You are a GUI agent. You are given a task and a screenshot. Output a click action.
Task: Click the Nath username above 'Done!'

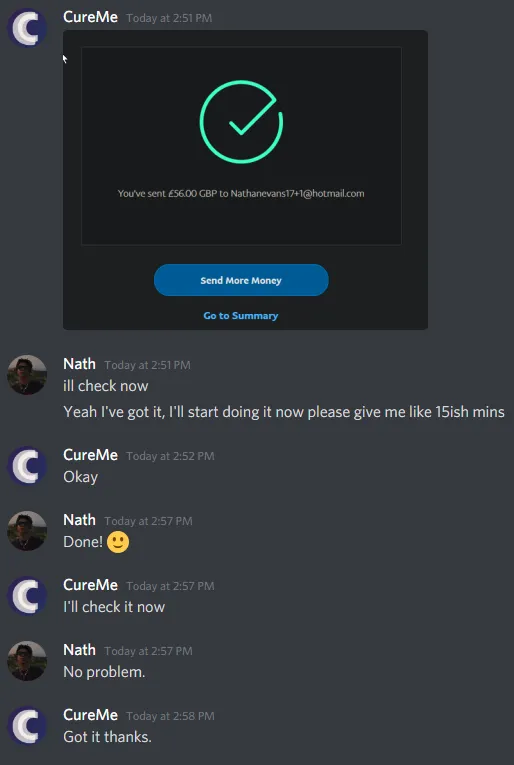(79, 520)
